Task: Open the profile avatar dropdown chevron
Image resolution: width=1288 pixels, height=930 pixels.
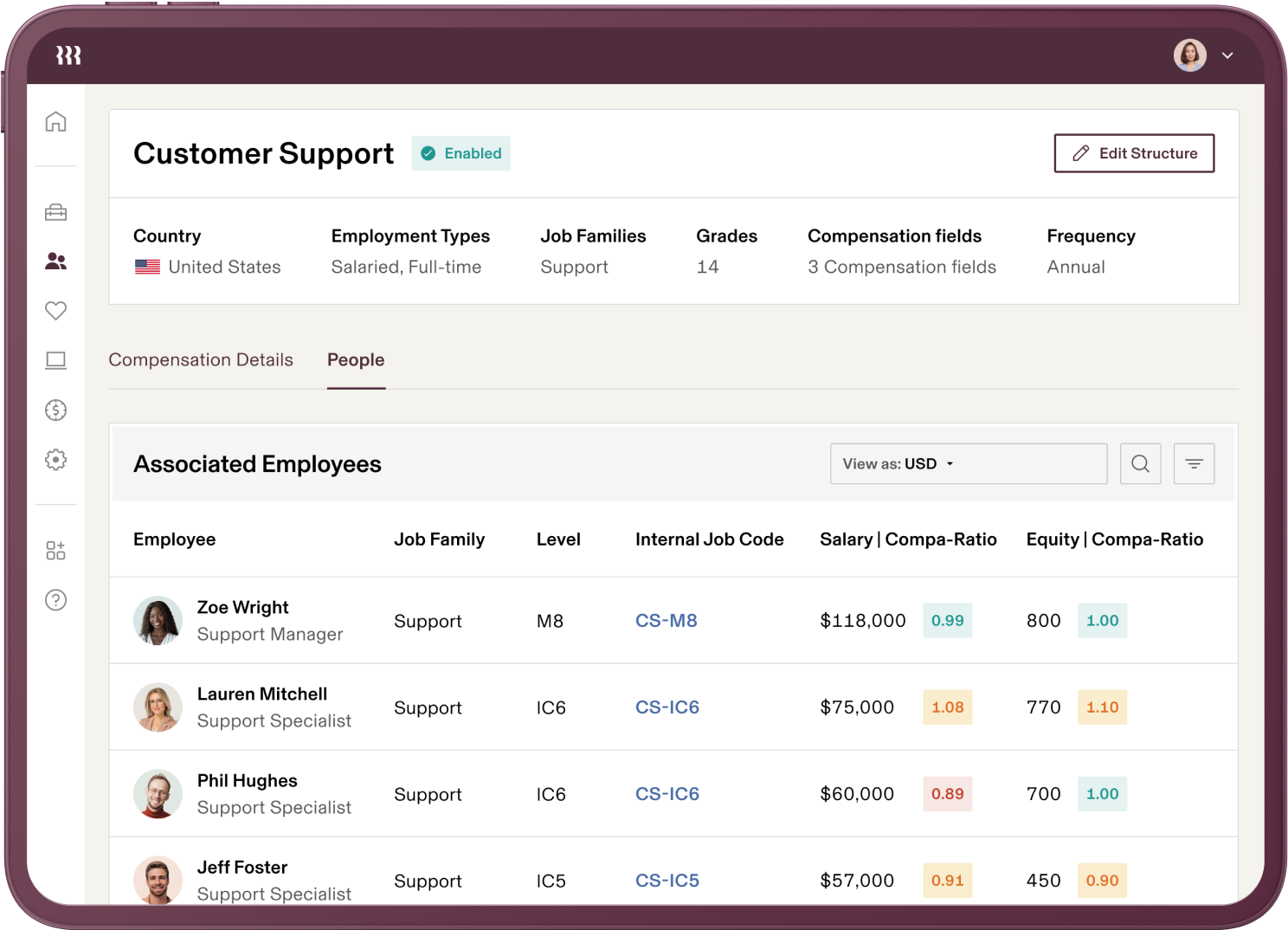Action: point(1227,55)
